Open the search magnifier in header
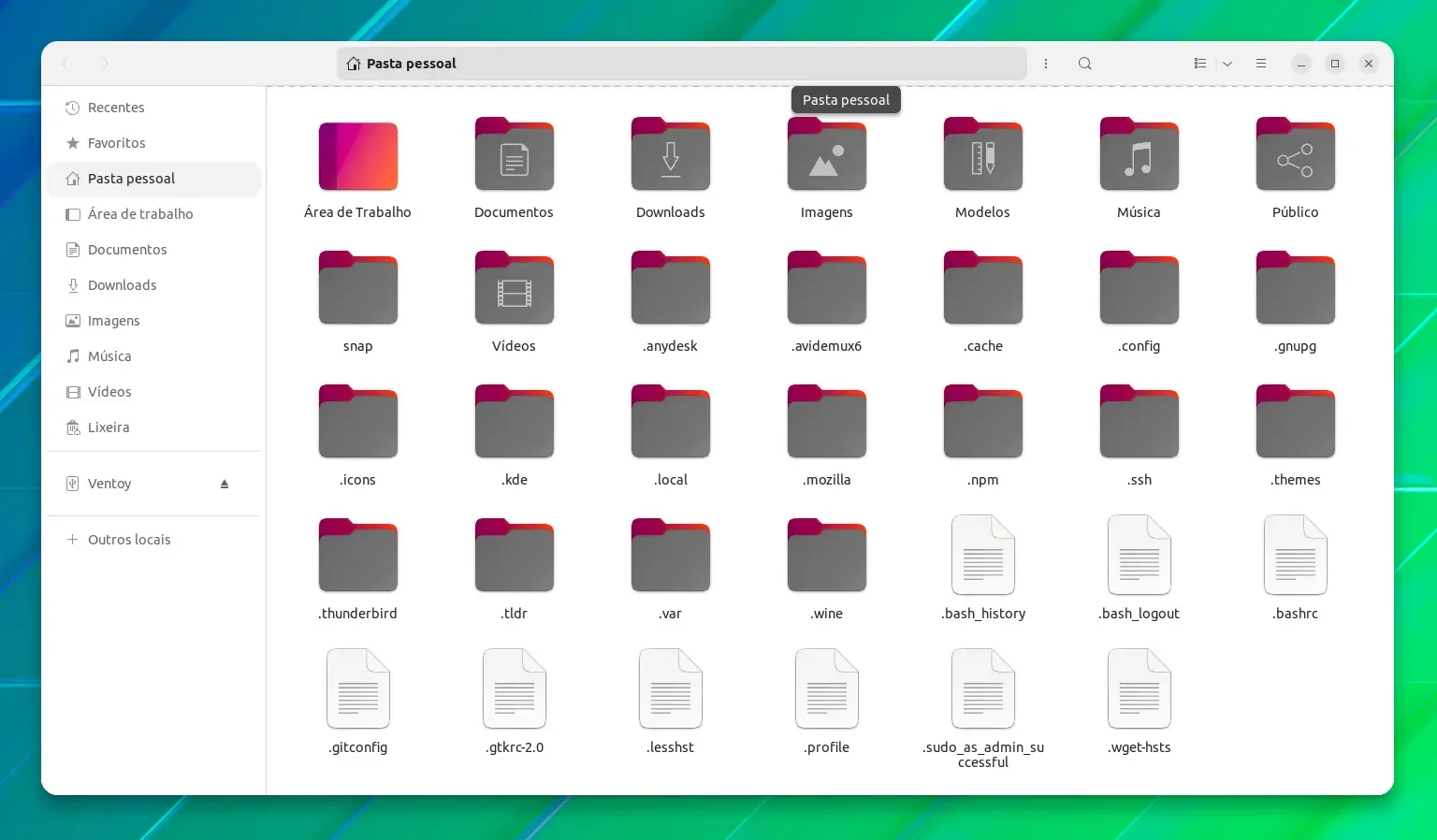Image resolution: width=1437 pixels, height=840 pixels. pos(1085,64)
